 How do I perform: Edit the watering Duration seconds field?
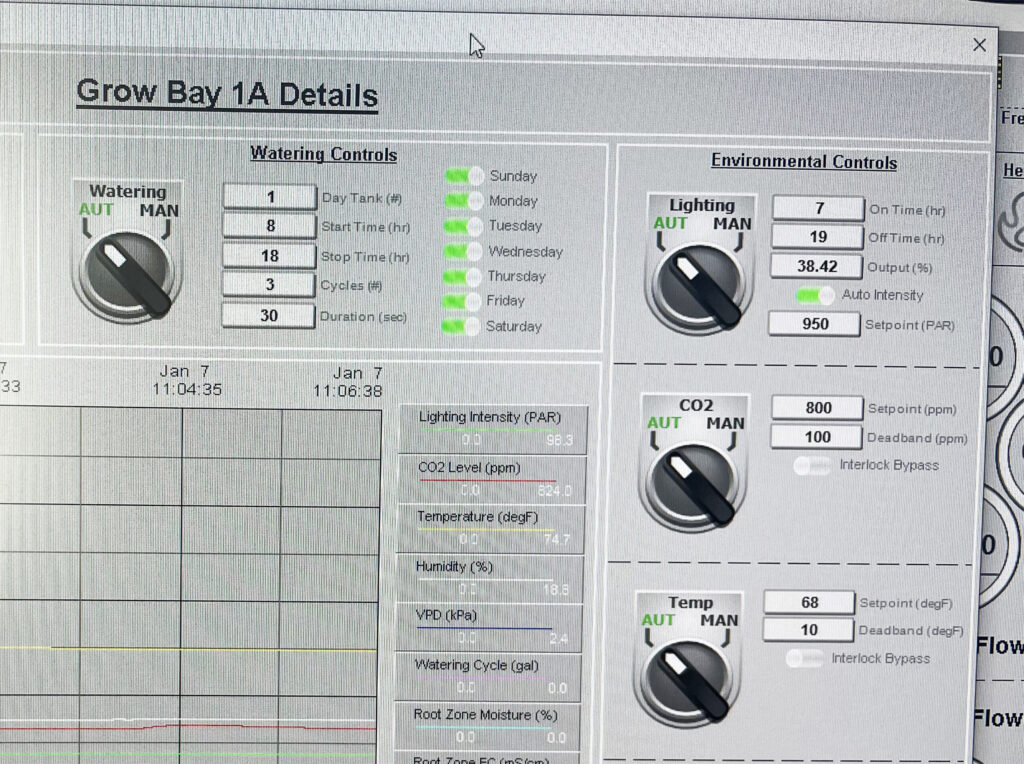pos(269,316)
